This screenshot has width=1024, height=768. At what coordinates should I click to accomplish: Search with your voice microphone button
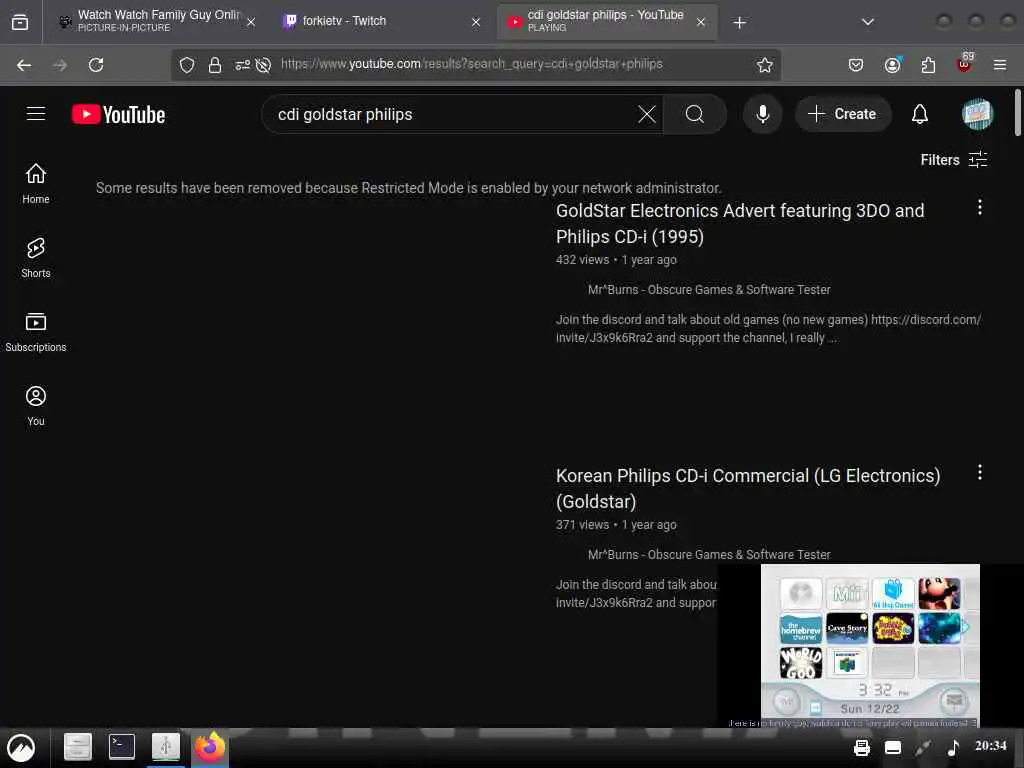tap(762, 114)
